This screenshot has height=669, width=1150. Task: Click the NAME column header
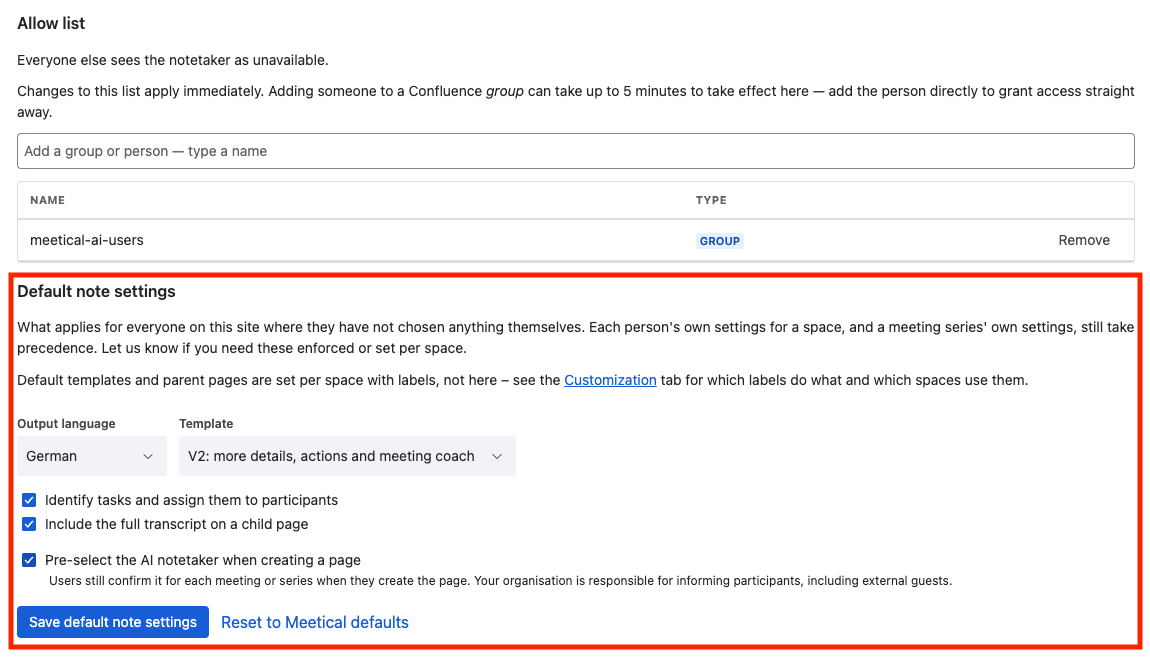(x=48, y=200)
